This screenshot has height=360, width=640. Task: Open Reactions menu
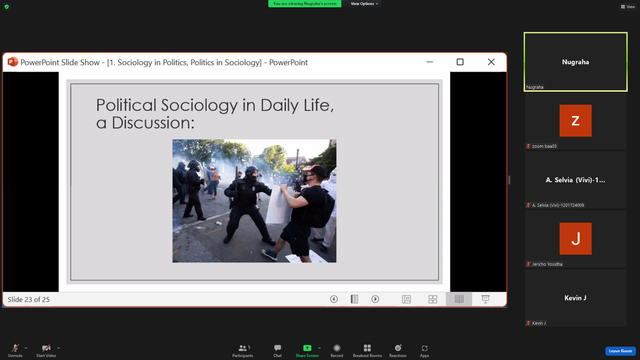398,350
